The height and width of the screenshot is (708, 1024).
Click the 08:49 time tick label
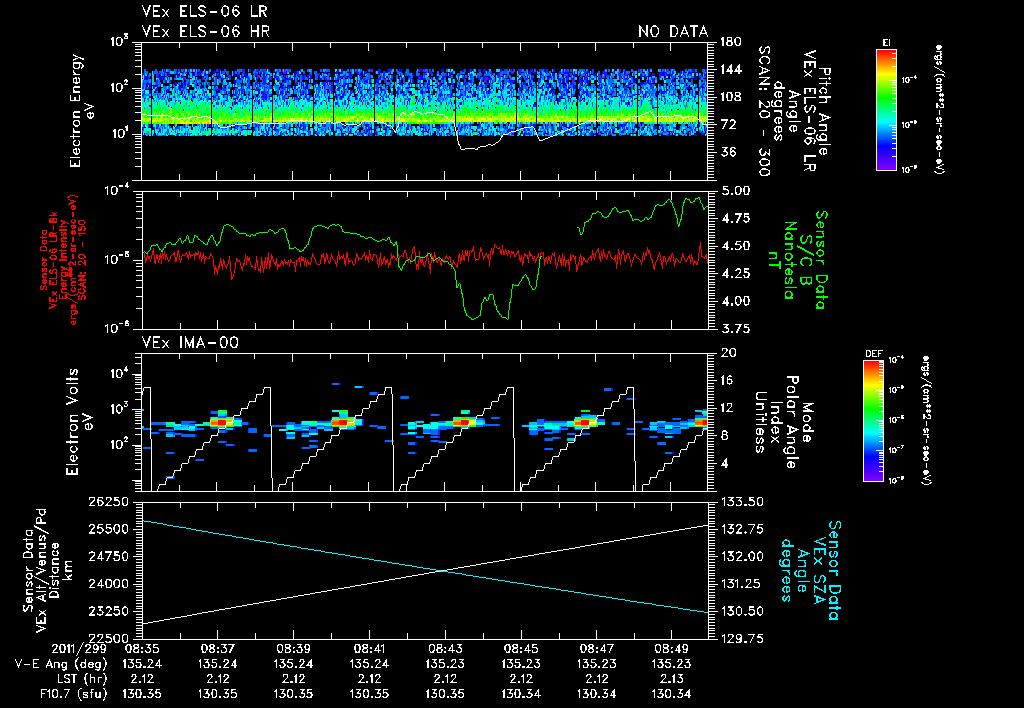point(672,649)
